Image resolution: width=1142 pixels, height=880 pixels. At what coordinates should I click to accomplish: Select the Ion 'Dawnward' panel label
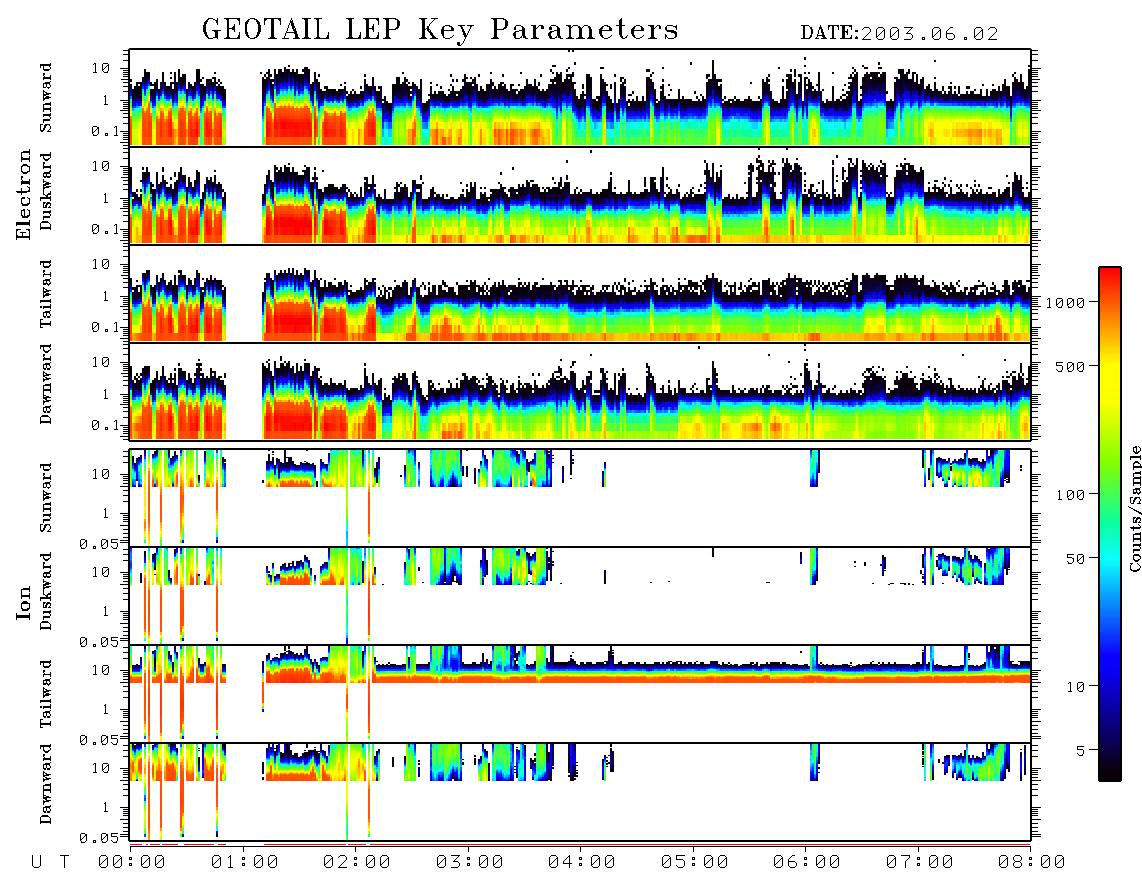(x=46, y=784)
